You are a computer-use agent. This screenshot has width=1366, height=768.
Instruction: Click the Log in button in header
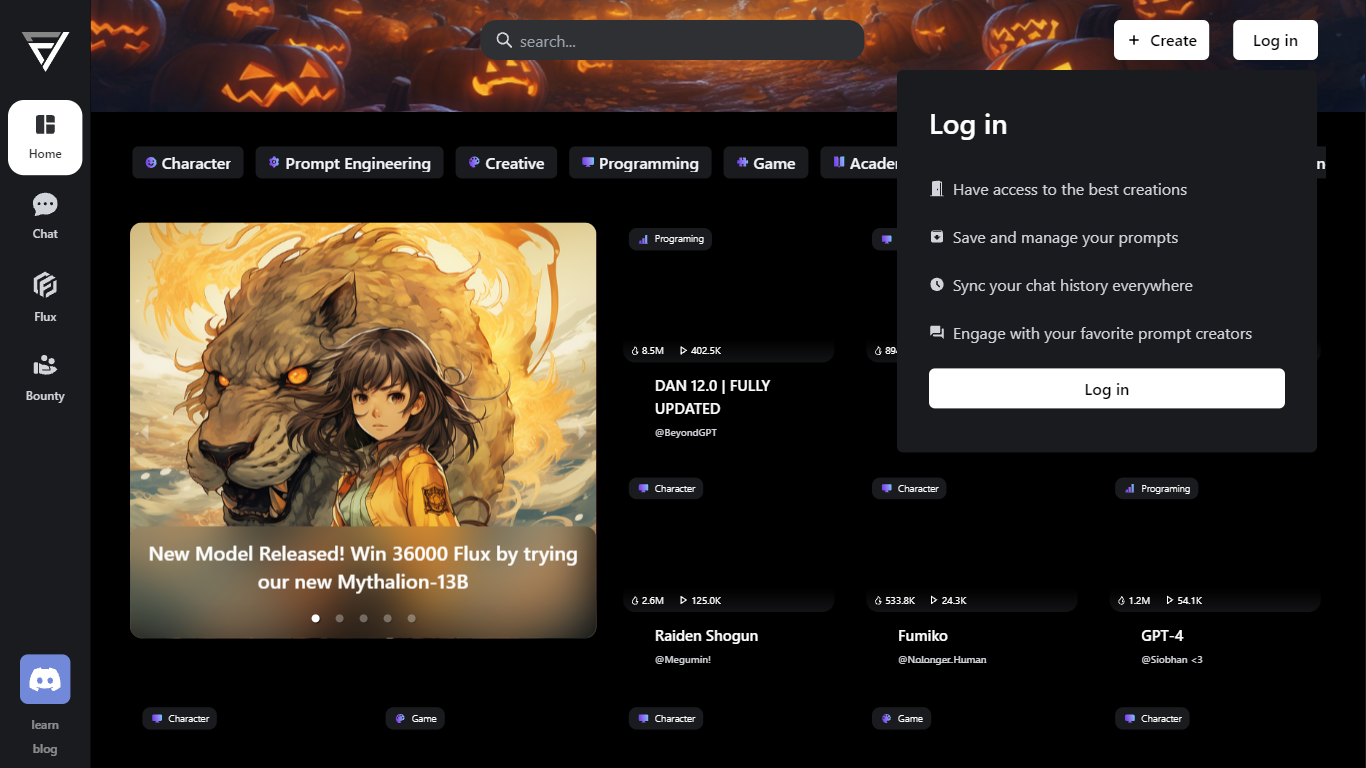point(1275,40)
